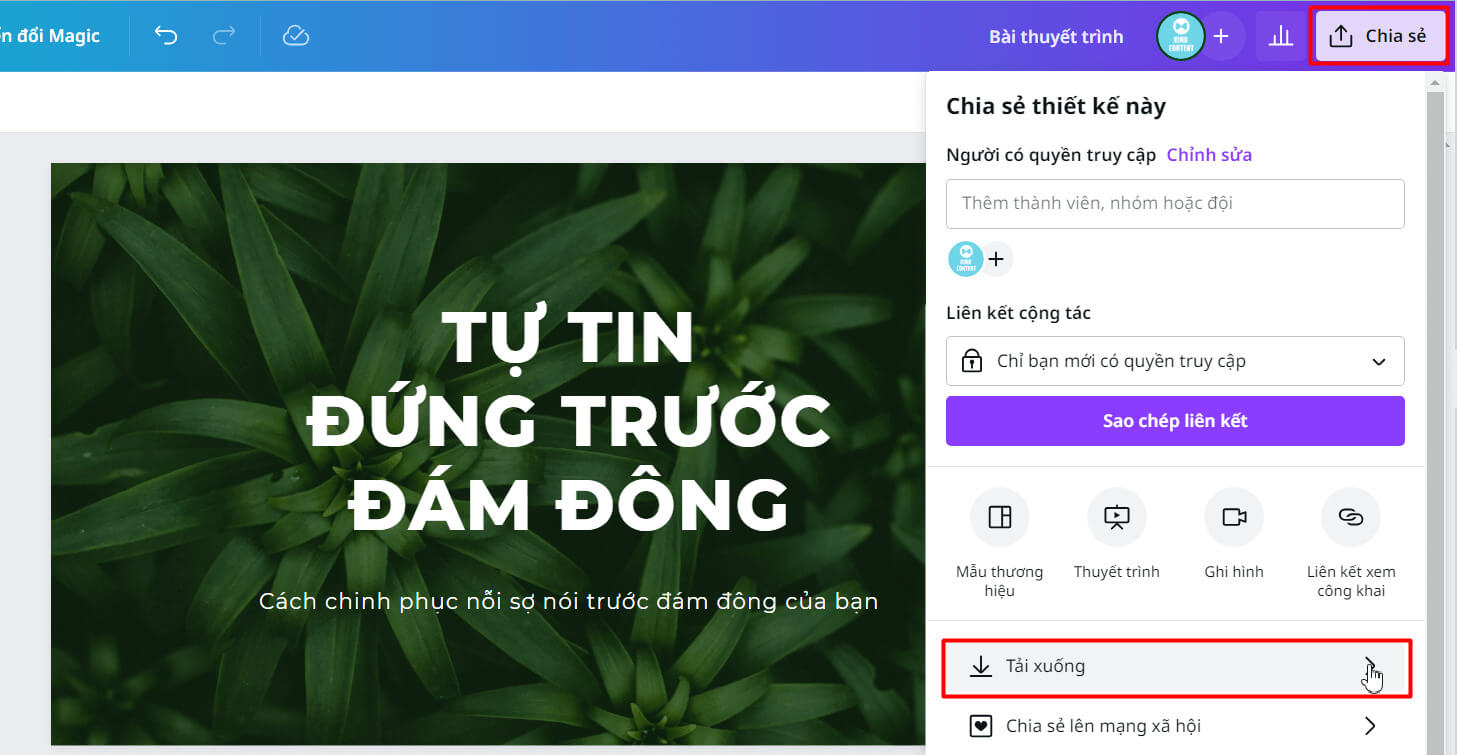Click the Sao chép liên kết button
Image resolution: width=1457 pixels, height=755 pixels.
(1175, 420)
